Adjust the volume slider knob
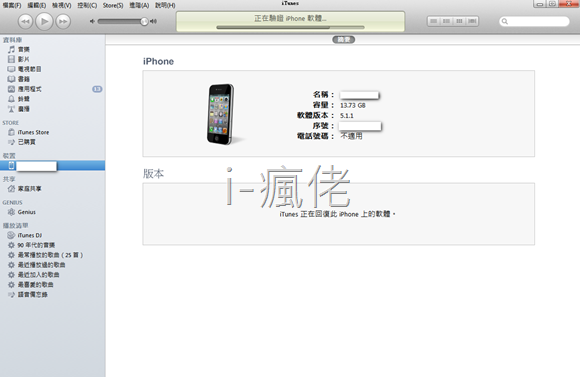 point(144,21)
